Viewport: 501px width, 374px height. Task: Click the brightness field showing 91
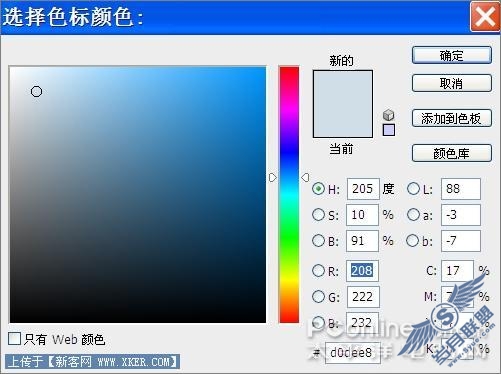point(362,240)
